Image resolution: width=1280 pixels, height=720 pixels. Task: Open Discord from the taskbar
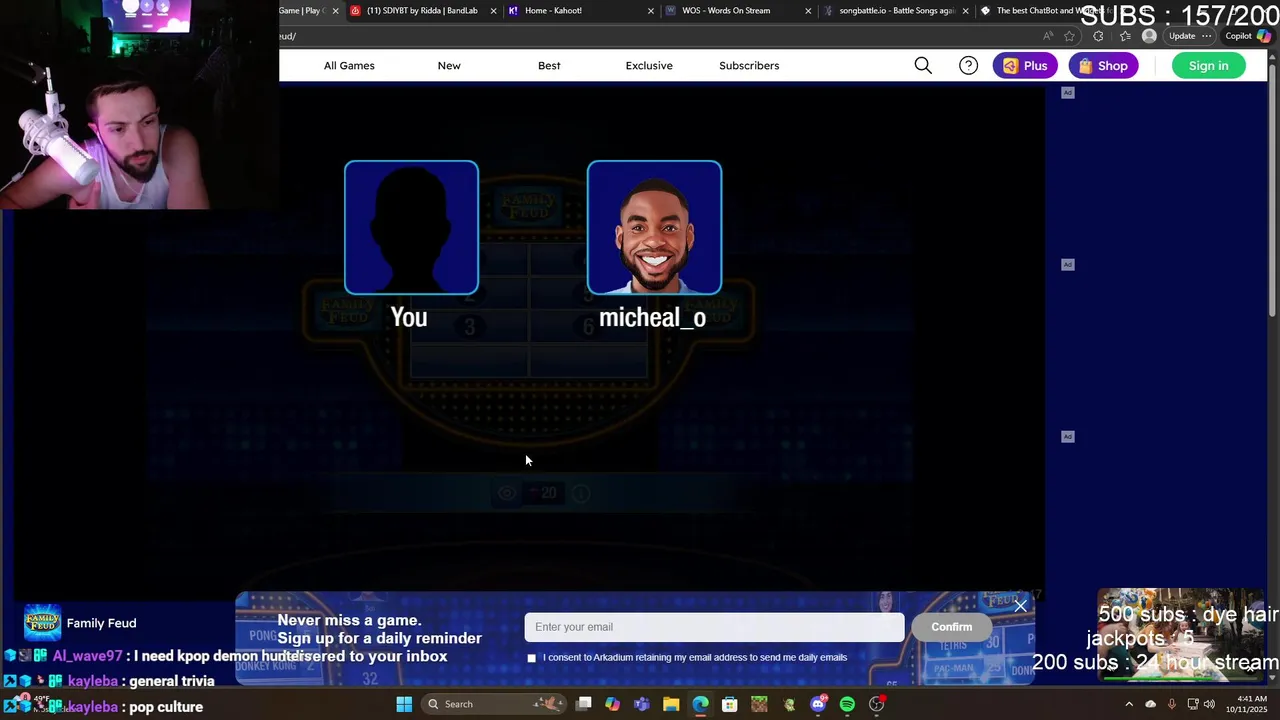coord(818,704)
